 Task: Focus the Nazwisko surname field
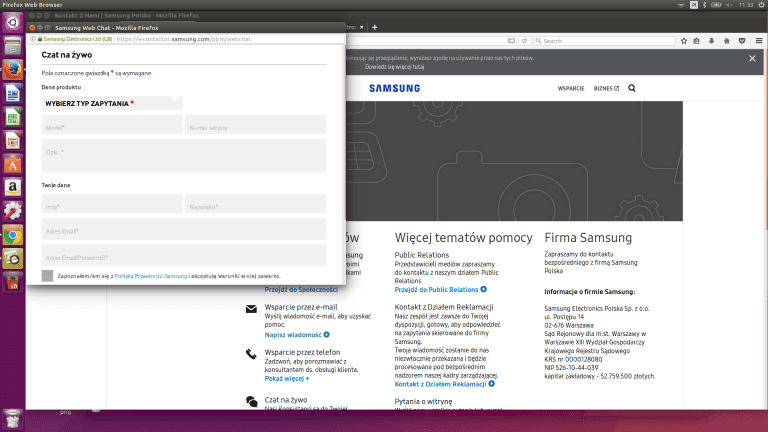coord(256,204)
